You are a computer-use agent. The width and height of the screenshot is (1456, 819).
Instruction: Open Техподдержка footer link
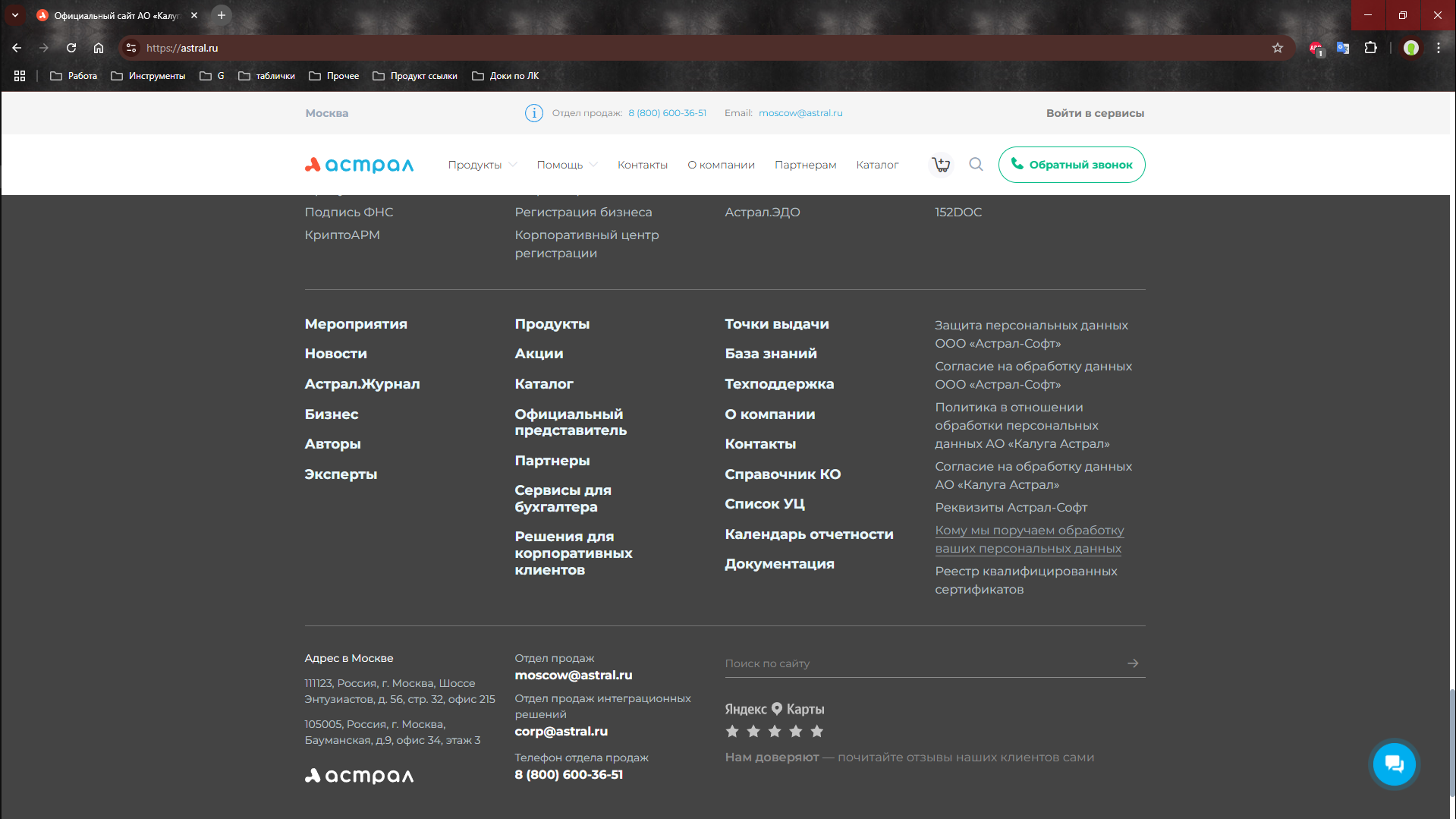click(779, 384)
